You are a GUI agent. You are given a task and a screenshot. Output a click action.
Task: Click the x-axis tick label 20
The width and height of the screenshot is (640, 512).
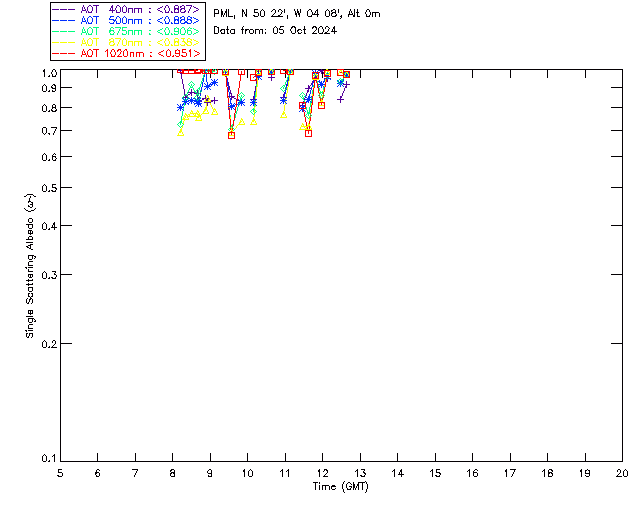click(622, 473)
